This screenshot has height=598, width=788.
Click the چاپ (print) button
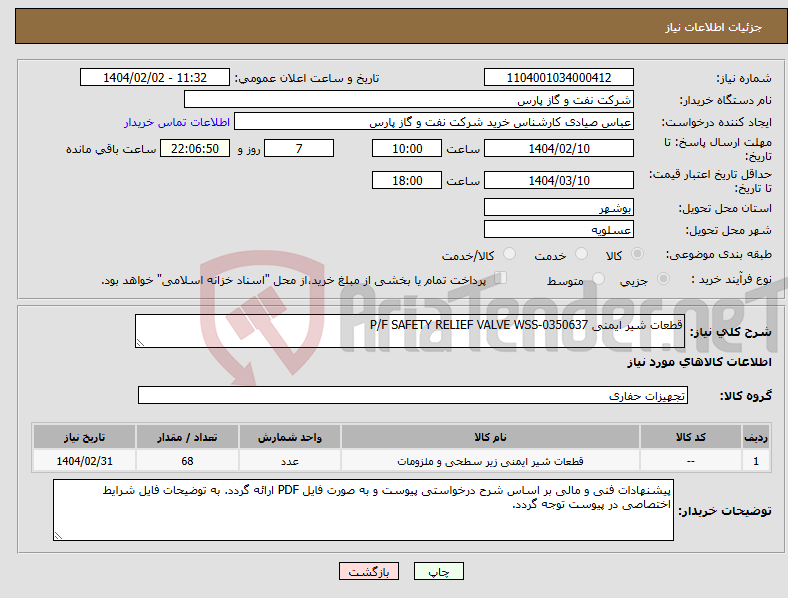438,571
